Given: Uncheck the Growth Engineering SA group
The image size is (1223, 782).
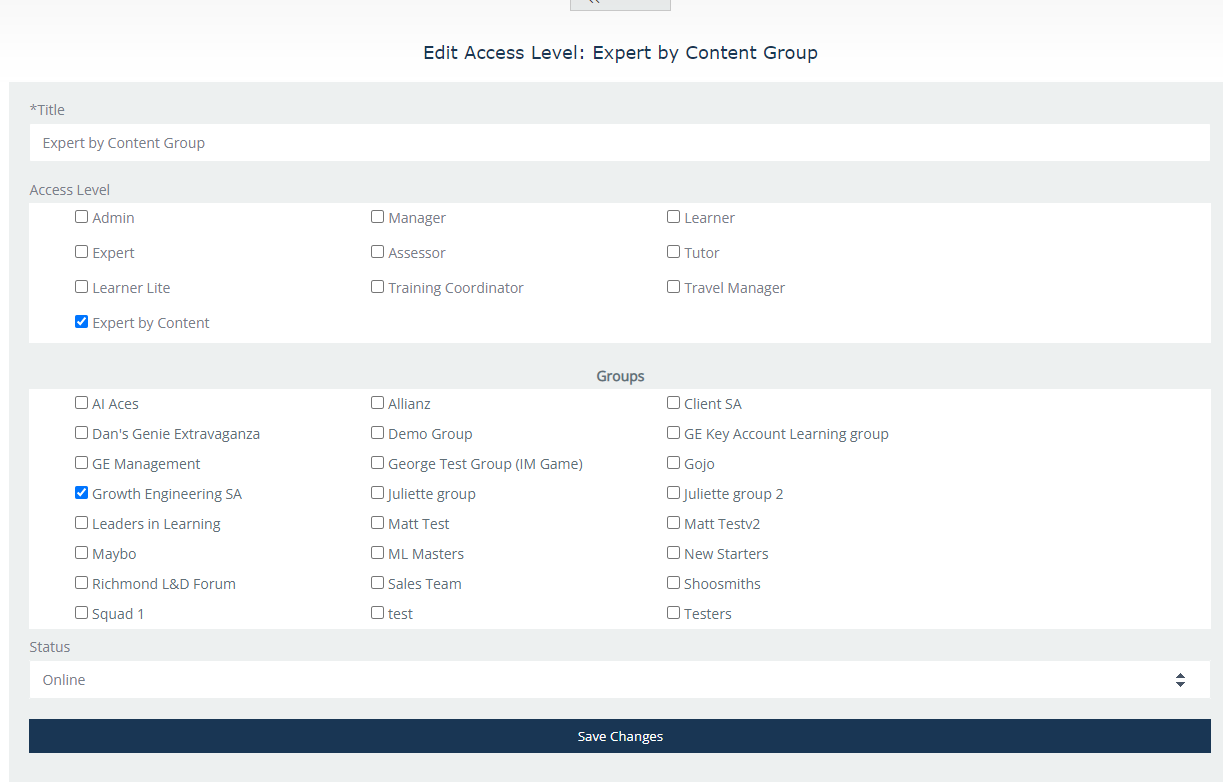Looking at the screenshot, I should click(82, 493).
